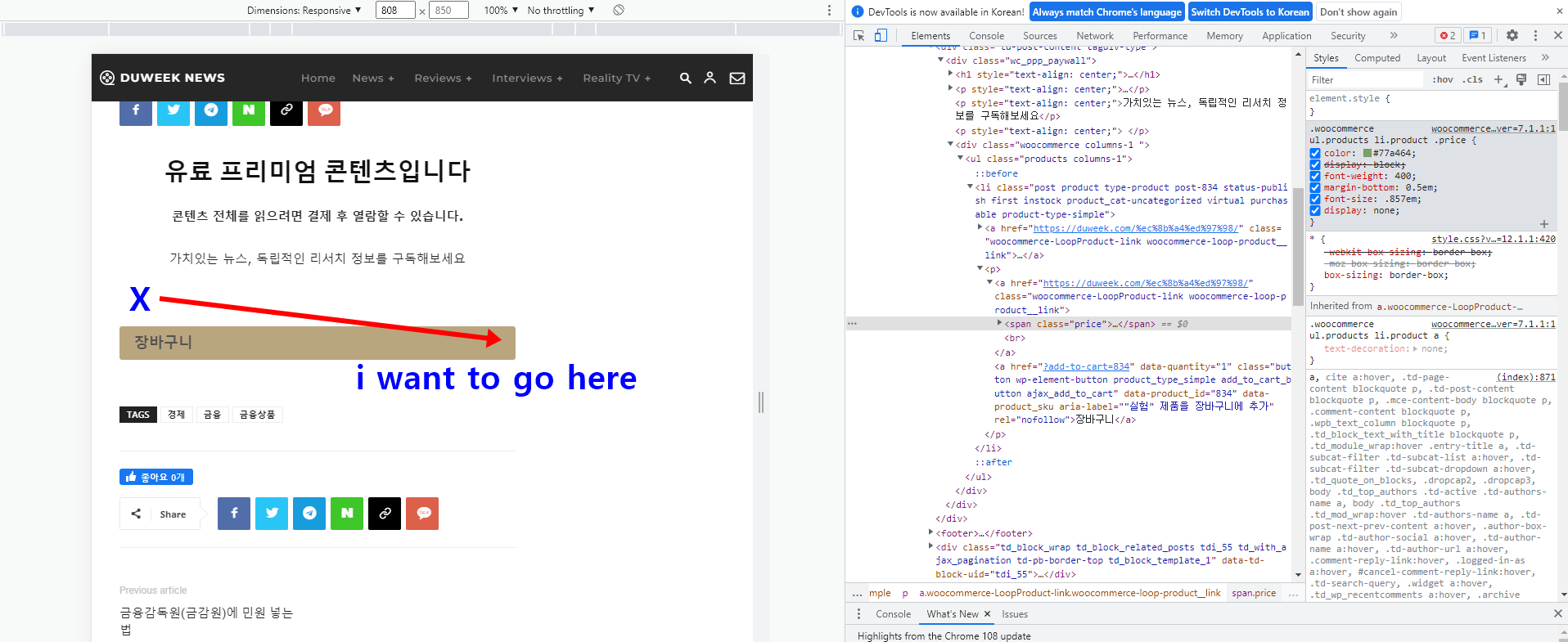Share on Twitter in bottom share row
1568x642 pixels.
[272, 514]
